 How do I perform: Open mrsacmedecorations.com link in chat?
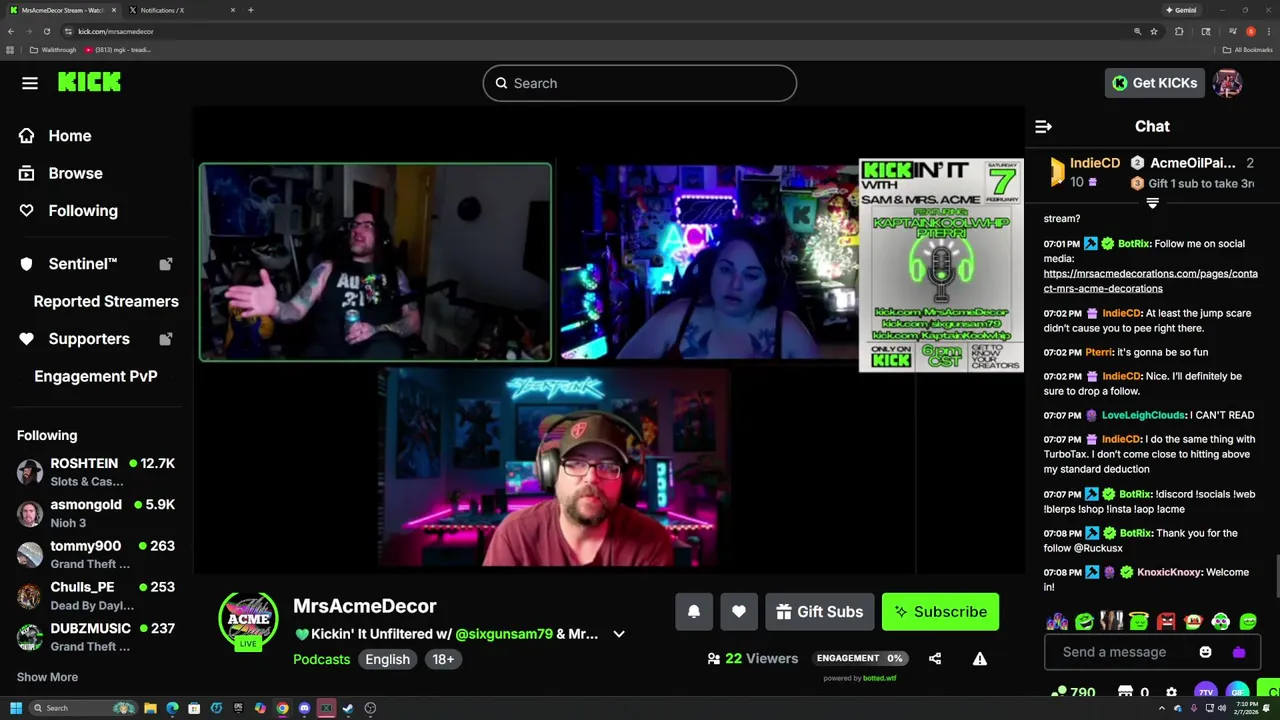click(1150, 281)
